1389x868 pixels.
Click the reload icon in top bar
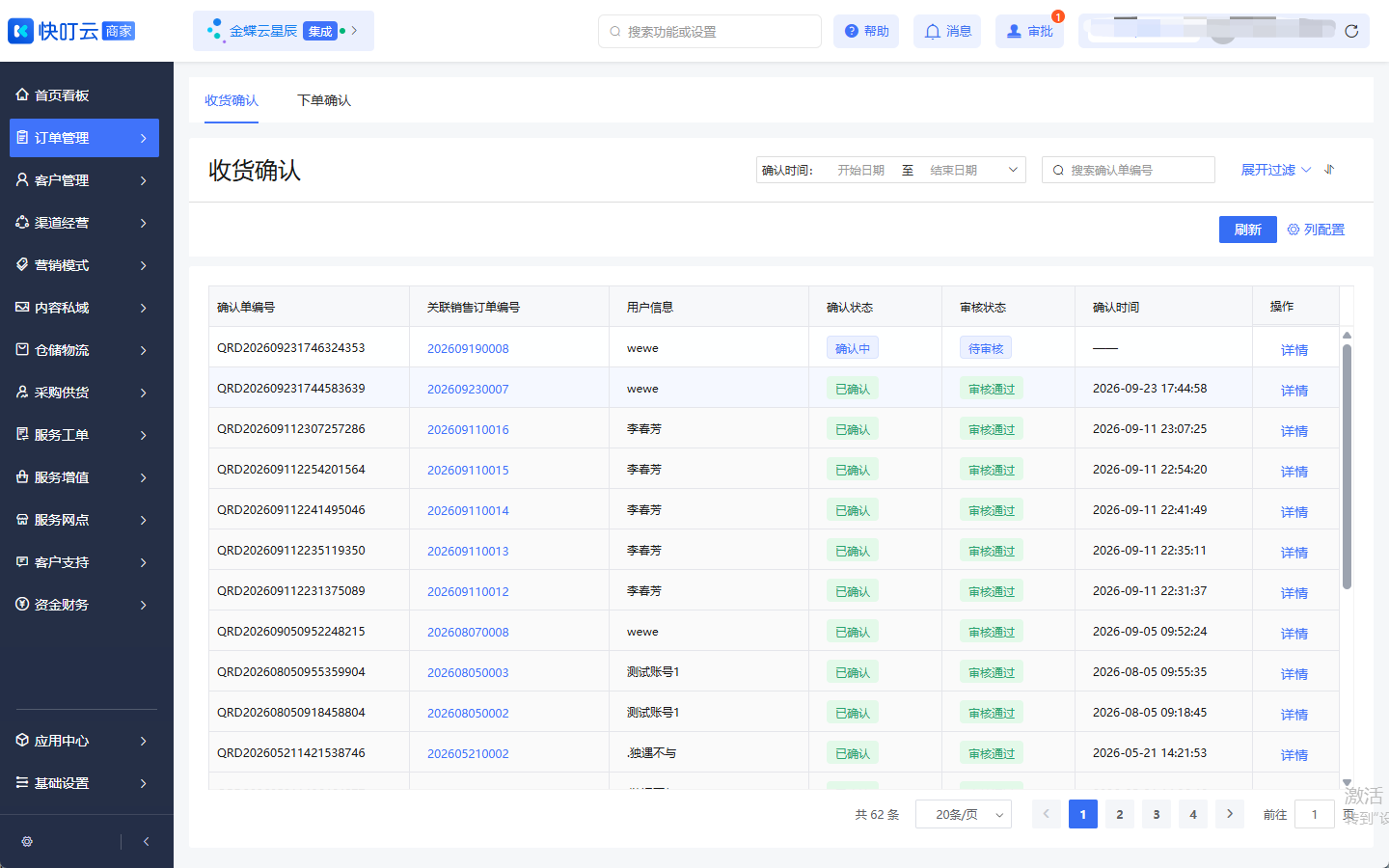[1351, 32]
